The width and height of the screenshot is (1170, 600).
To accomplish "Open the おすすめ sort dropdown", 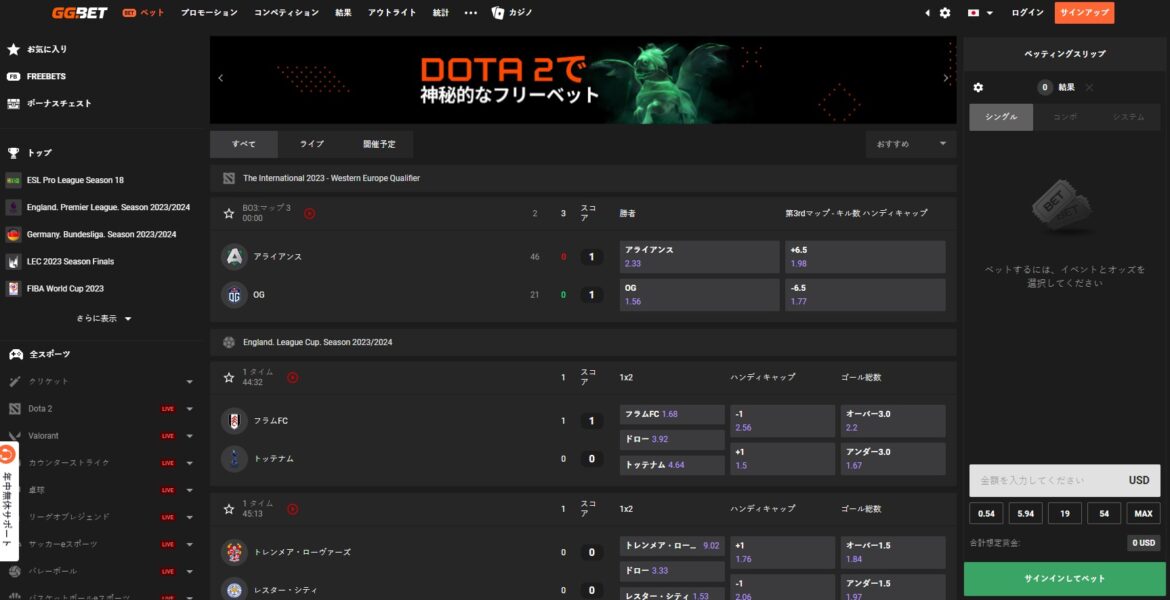I will pos(911,144).
